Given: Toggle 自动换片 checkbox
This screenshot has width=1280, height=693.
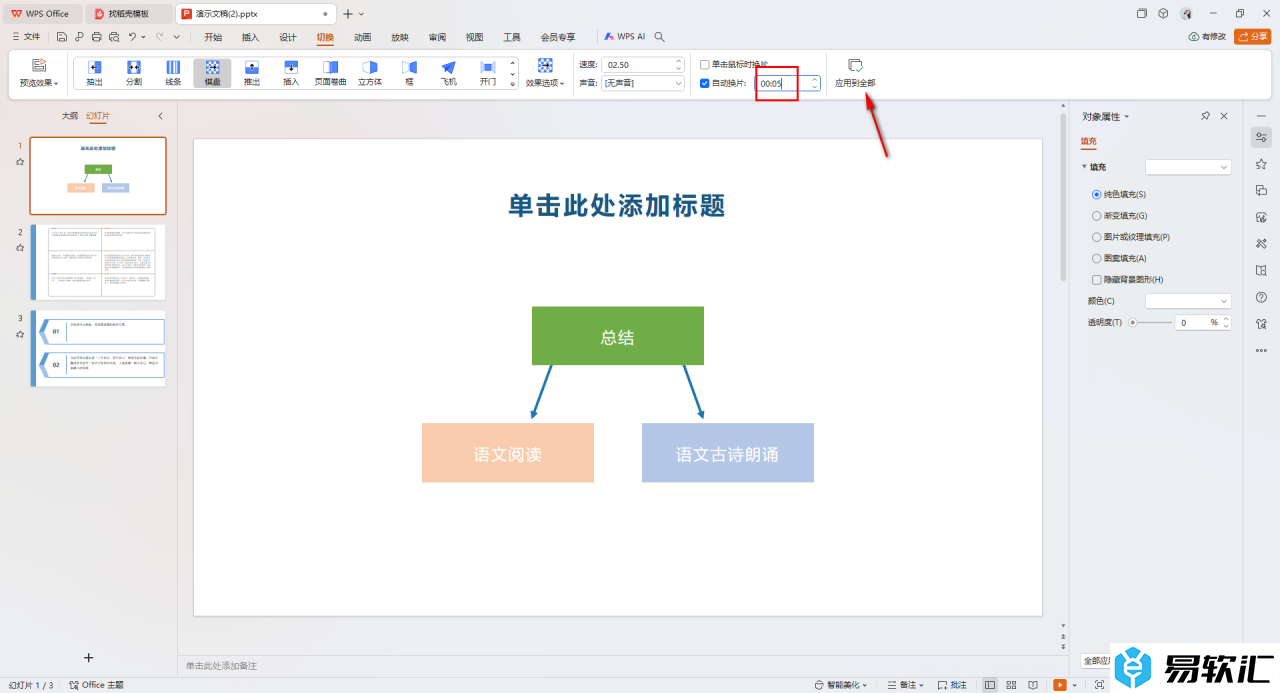Looking at the screenshot, I should point(705,83).
